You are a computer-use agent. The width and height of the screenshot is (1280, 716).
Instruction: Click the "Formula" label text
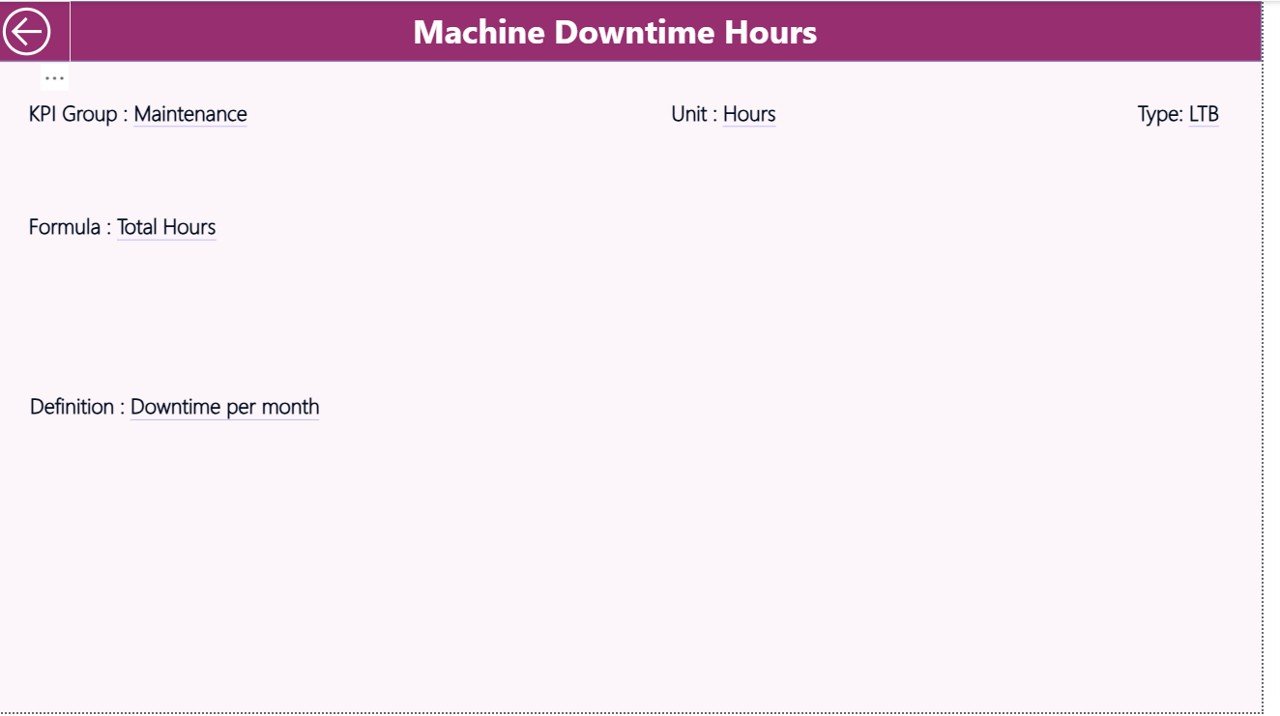point(65,227)
